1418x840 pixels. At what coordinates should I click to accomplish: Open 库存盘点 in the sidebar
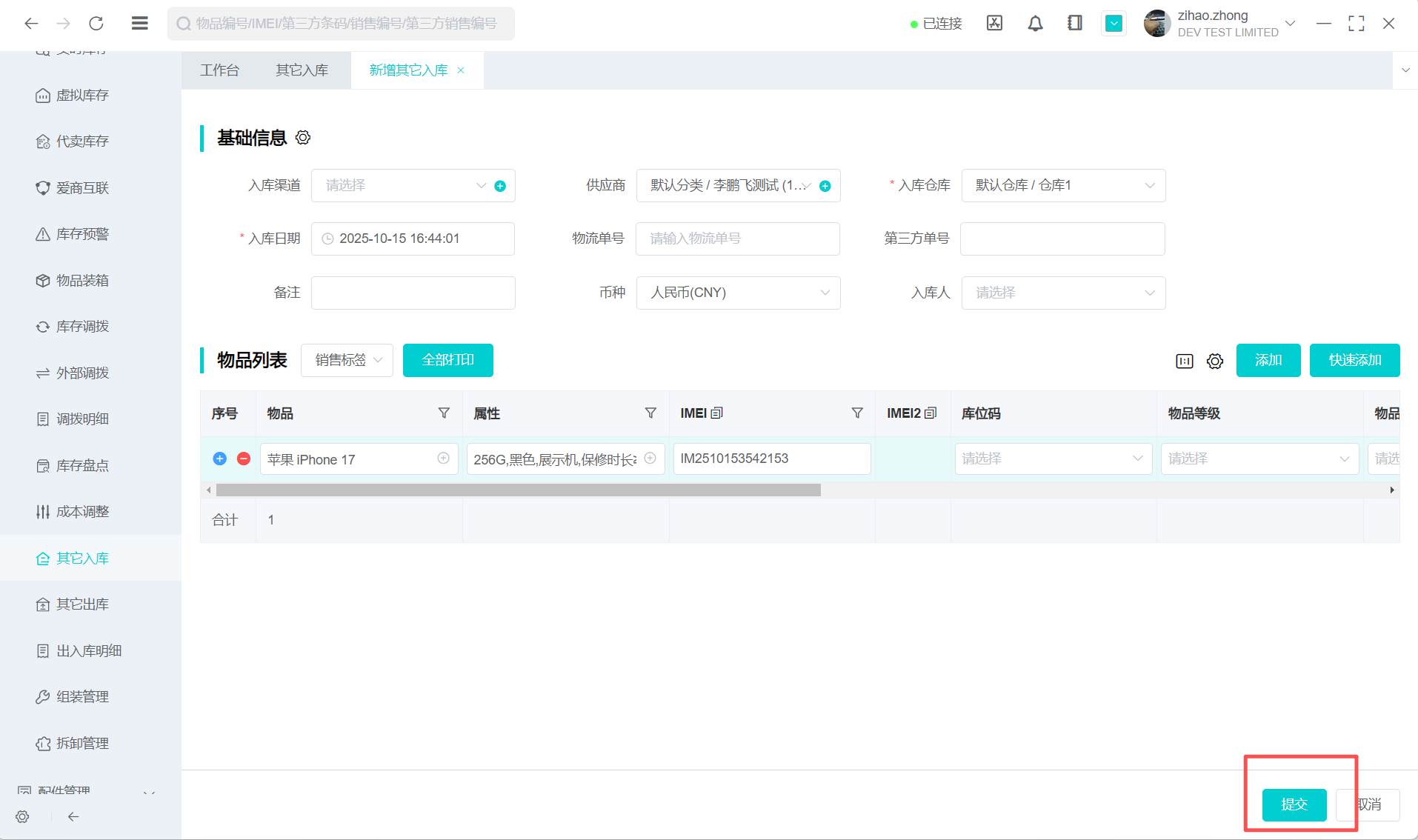coord(82,465)
